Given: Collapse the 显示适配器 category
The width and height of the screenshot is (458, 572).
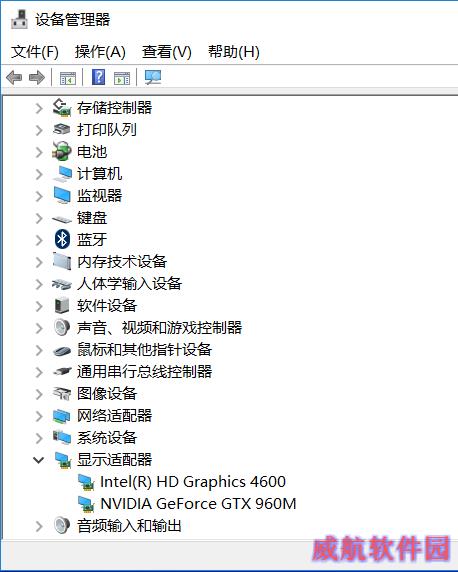Looking at the screenshot, I should point(38,460).
